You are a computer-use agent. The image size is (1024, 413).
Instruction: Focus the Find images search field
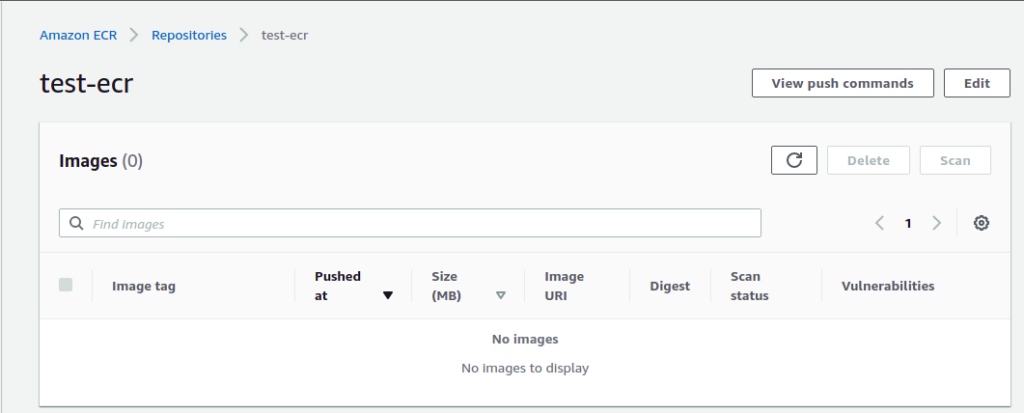tap(410, 223)
